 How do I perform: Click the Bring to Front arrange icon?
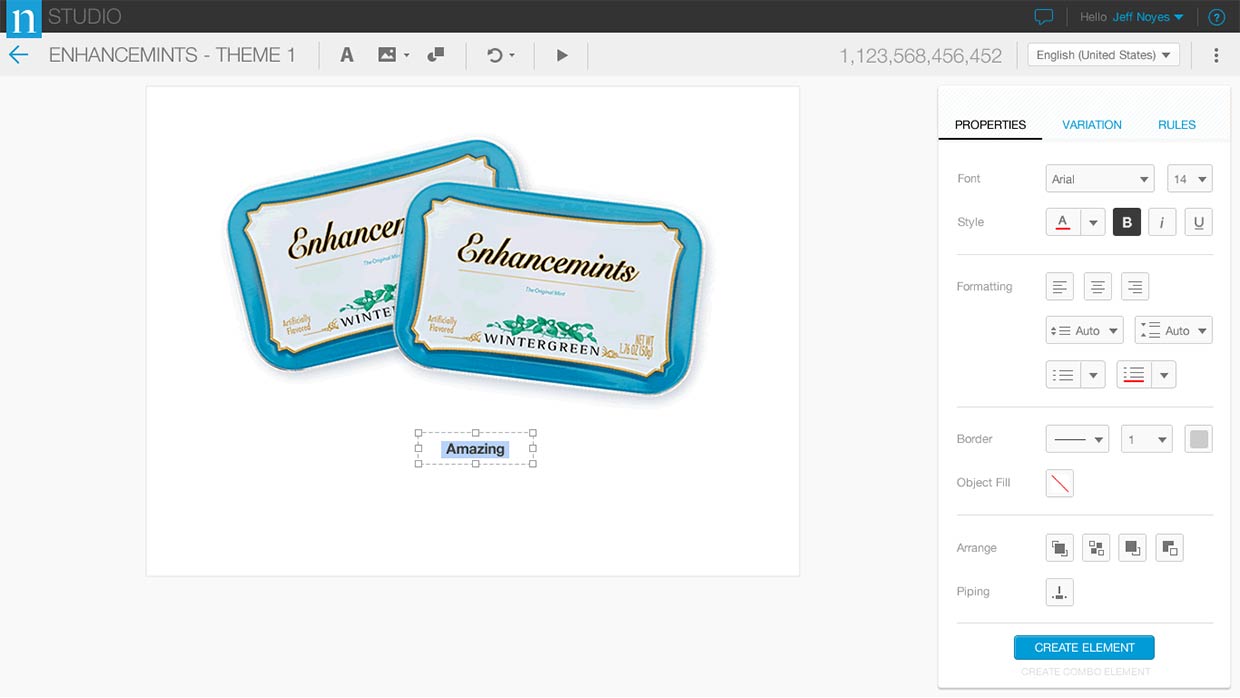coord(1060,548)
